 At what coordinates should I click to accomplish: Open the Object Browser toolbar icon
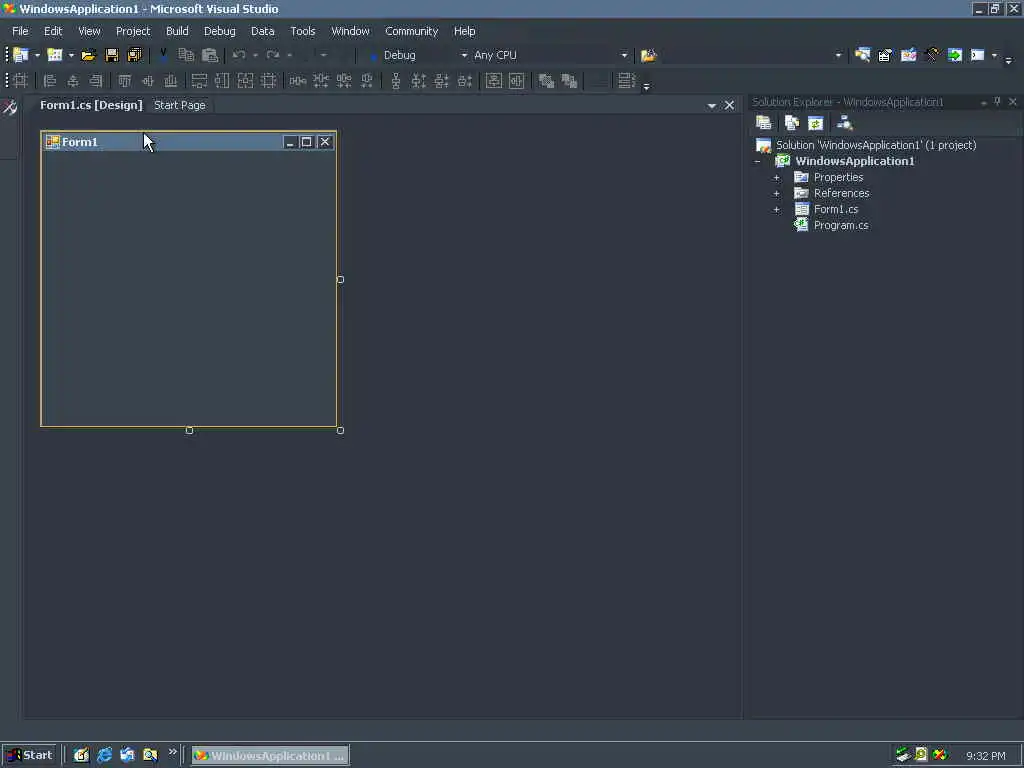[908, 56]
